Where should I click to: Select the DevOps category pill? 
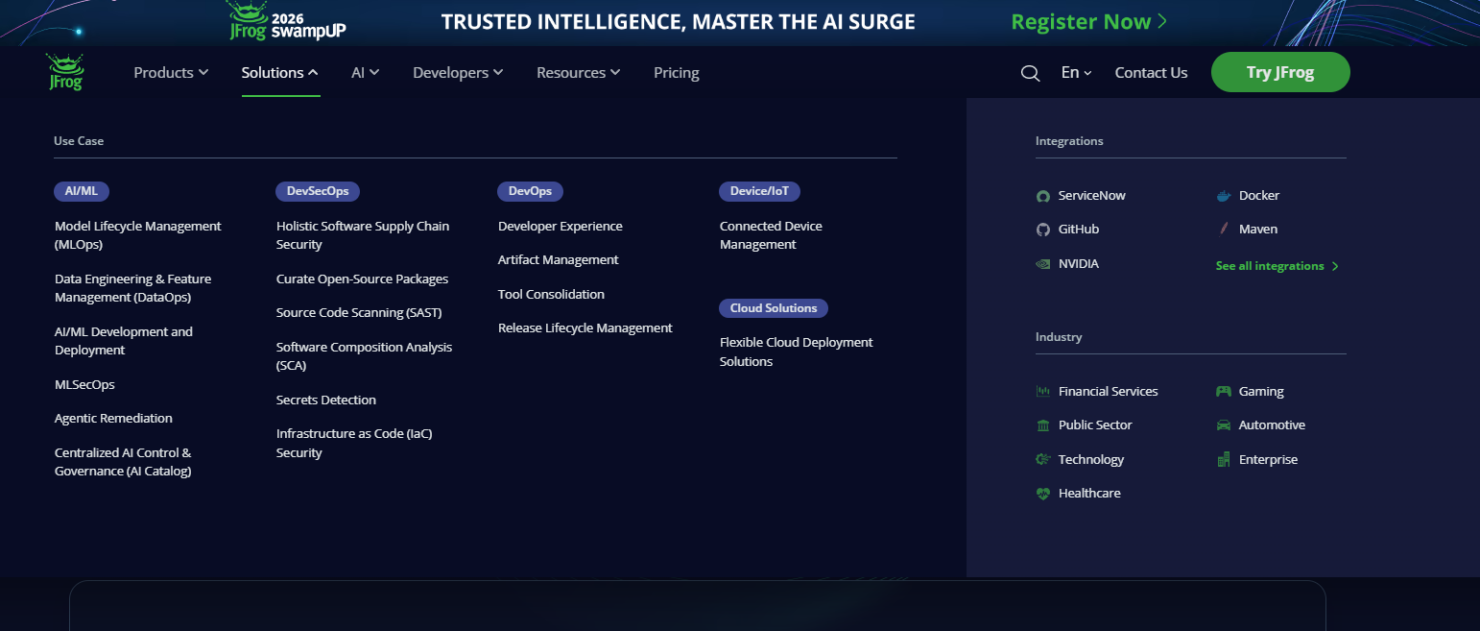[x=530, y=191]
